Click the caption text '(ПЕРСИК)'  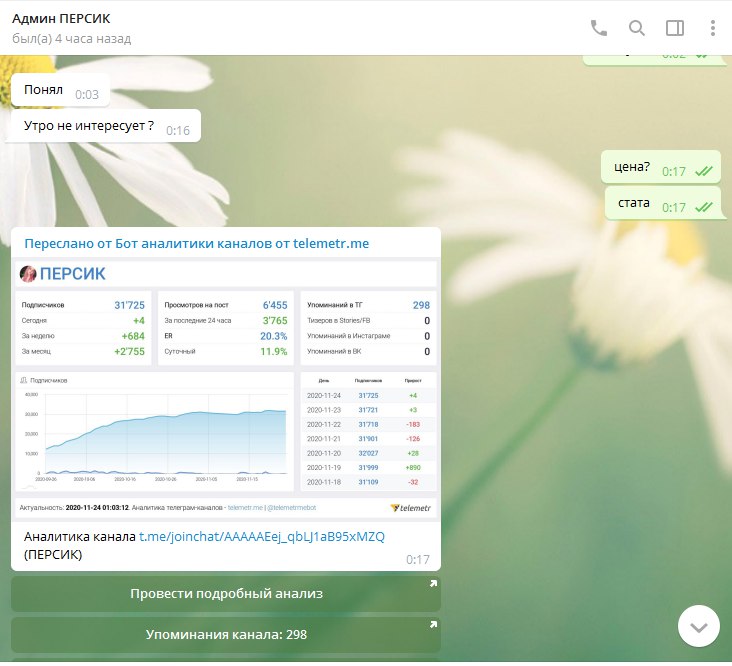point(53,555)
